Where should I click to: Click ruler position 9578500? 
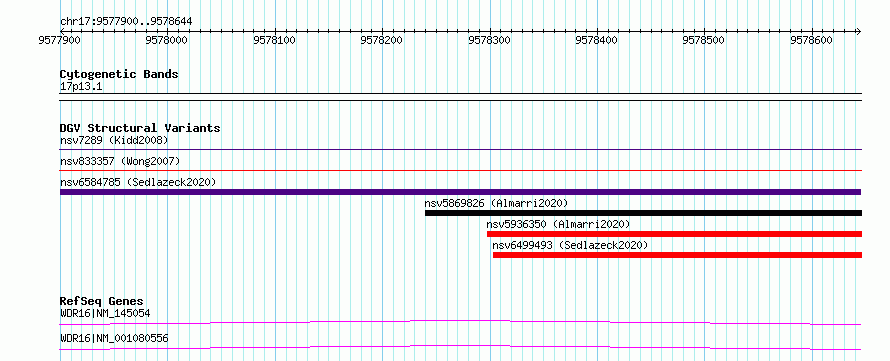pyautogui.click(x=704, y=40)
